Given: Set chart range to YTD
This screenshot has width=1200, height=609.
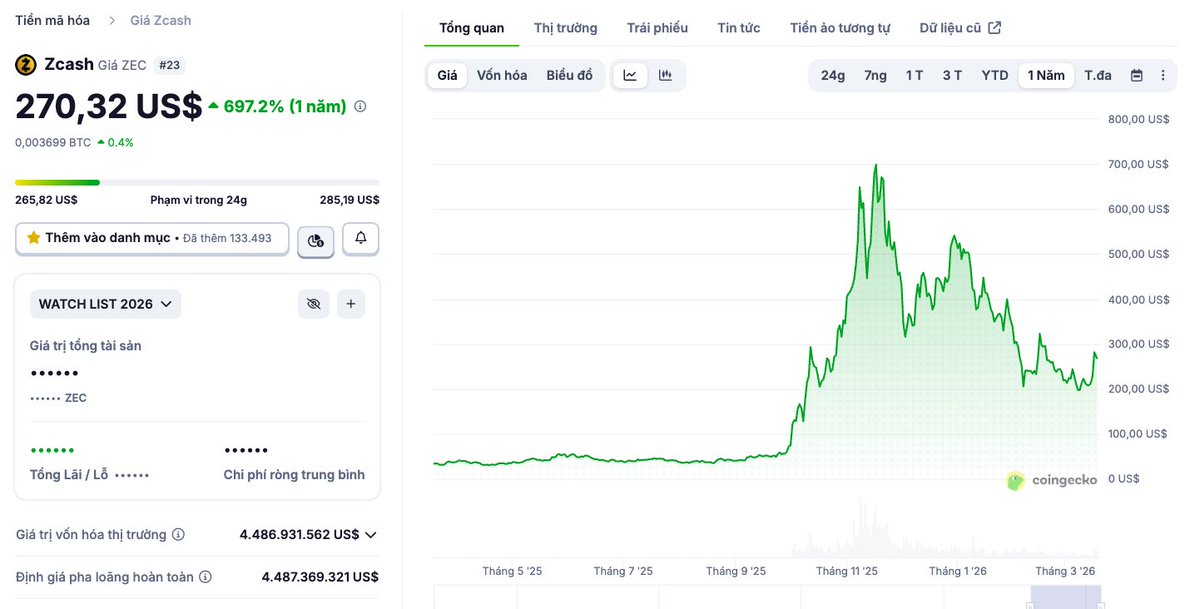Looking at the screenshot, I should tap(995, 75).
